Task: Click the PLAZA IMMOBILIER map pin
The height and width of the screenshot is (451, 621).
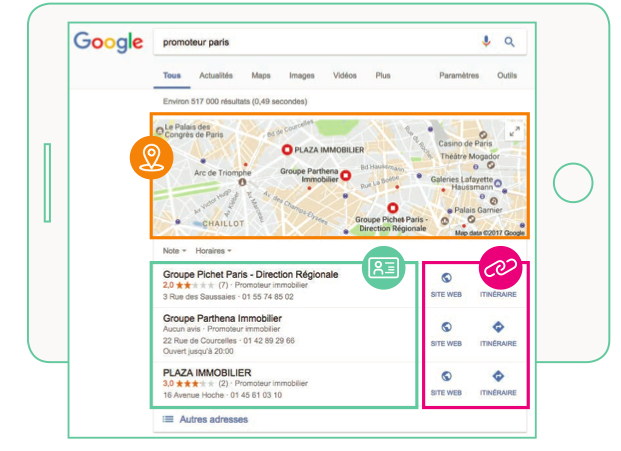Action: 286,149
